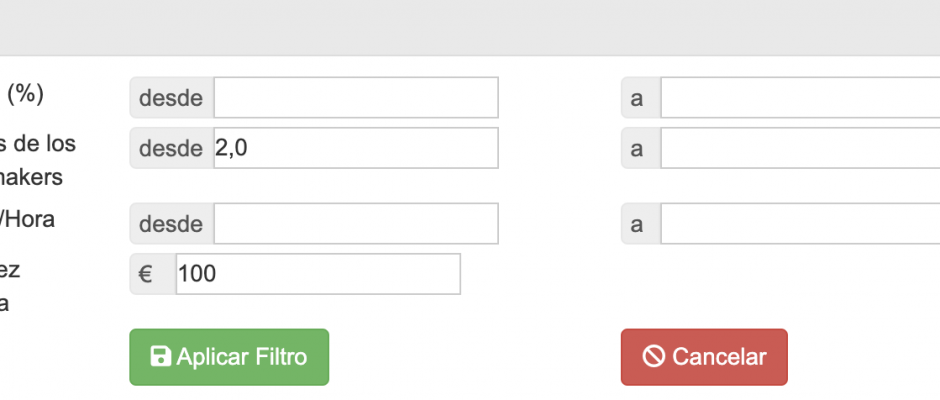Focus the 'a' field in the /Hora row

[x=800, y=224]
